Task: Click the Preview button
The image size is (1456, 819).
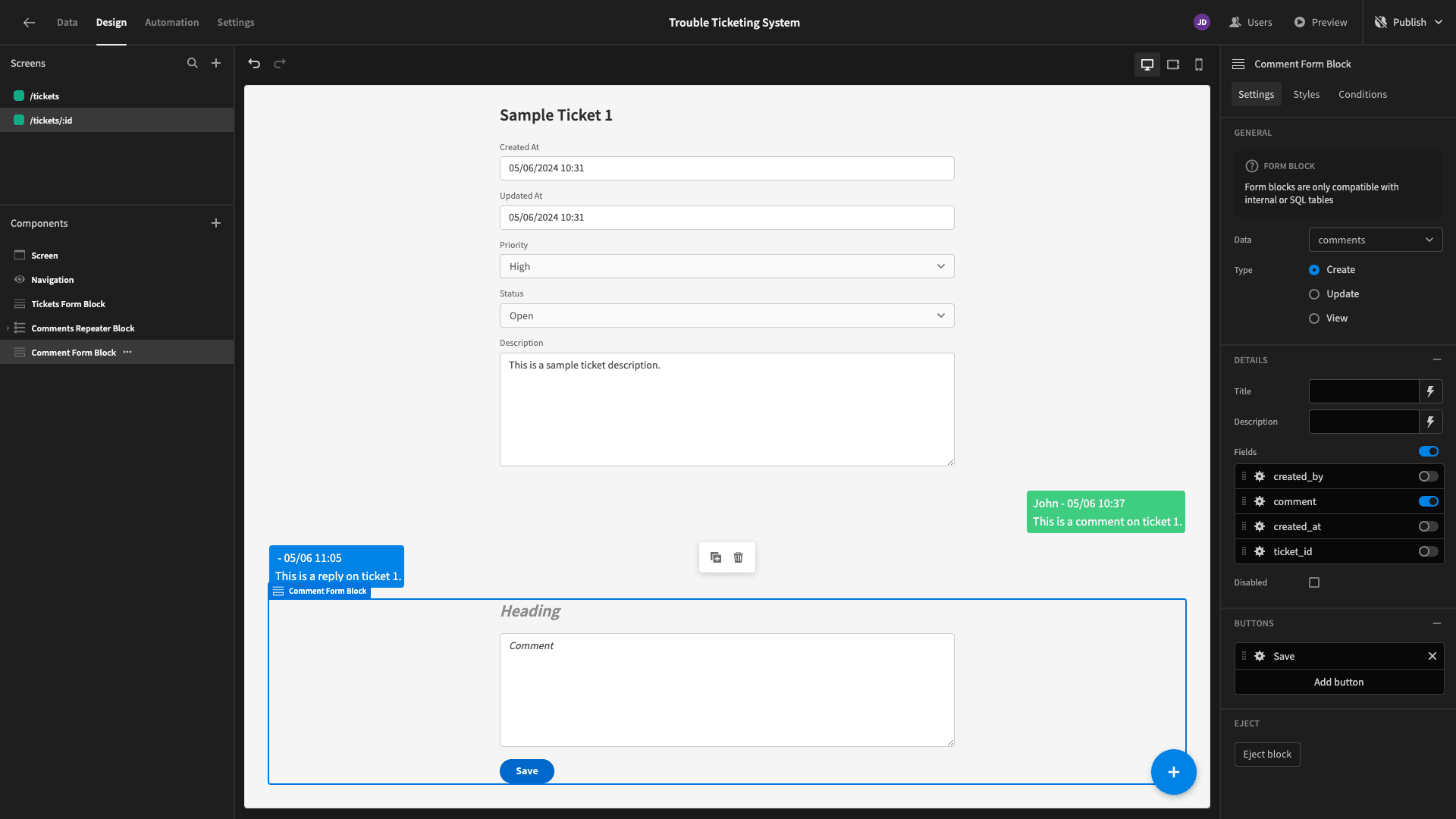Action: tap(1321, 23)
